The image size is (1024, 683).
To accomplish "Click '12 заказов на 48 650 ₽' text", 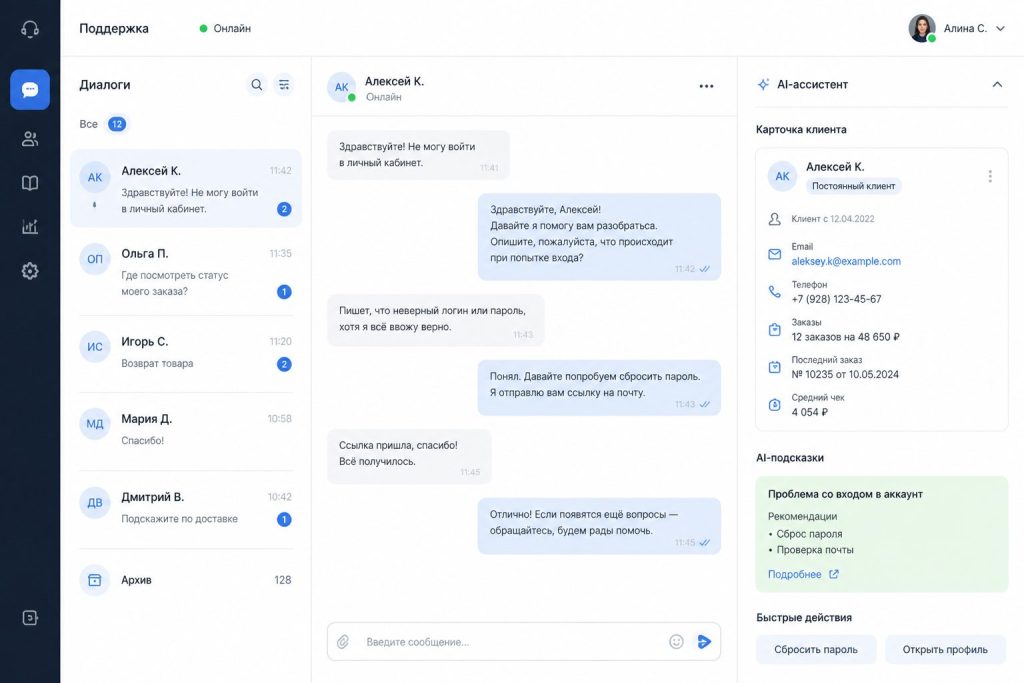I will [x=845, y=337].
